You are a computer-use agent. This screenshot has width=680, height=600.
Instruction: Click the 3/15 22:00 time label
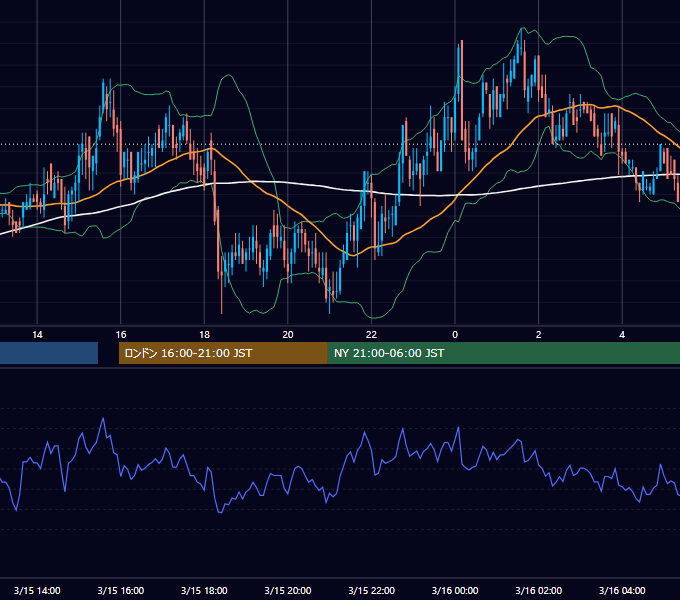tap(371, 590)
